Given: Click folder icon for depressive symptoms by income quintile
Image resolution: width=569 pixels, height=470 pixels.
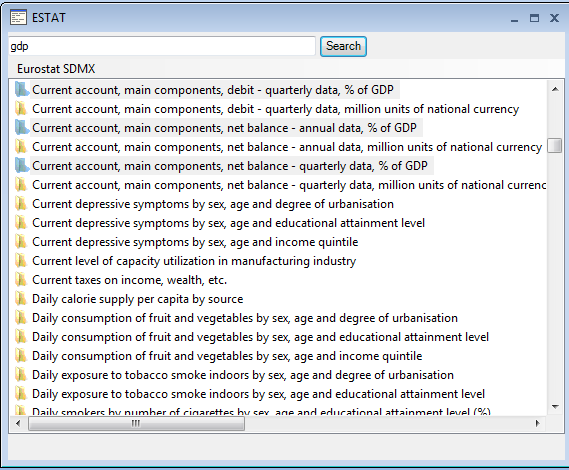Looking at the screenshot, I should coord(21,242).
